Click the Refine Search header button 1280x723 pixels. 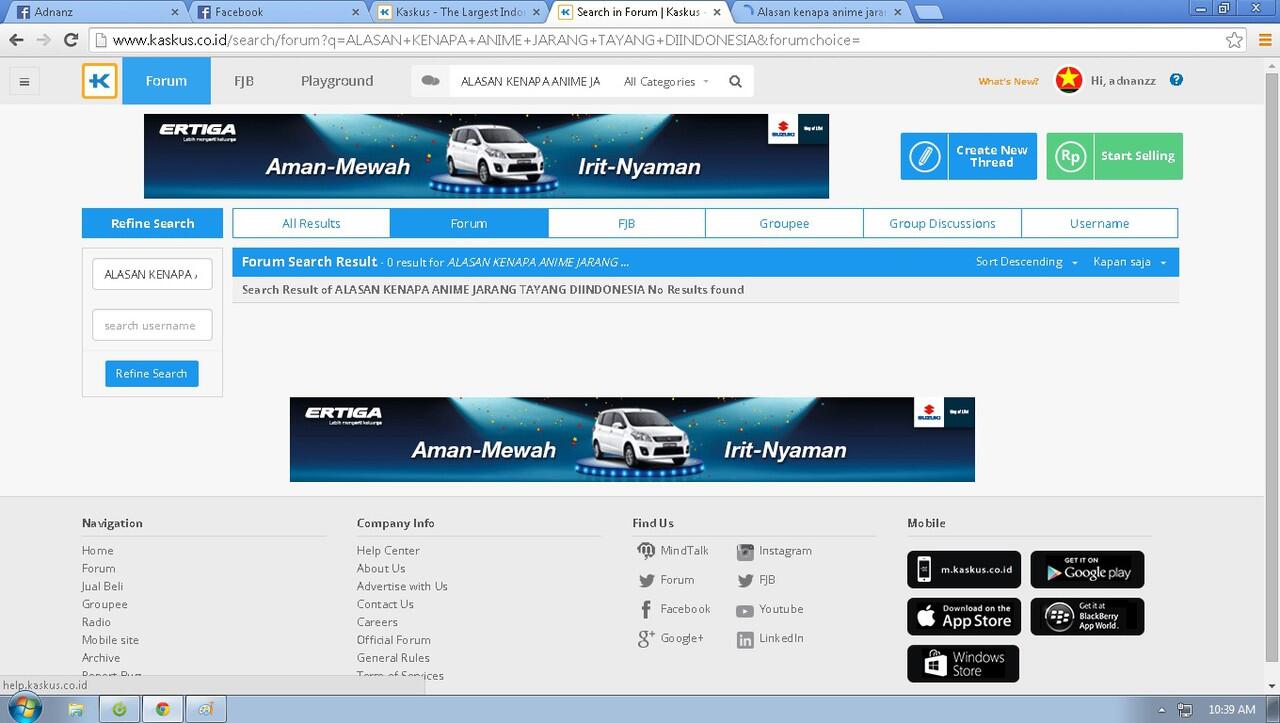152,223
